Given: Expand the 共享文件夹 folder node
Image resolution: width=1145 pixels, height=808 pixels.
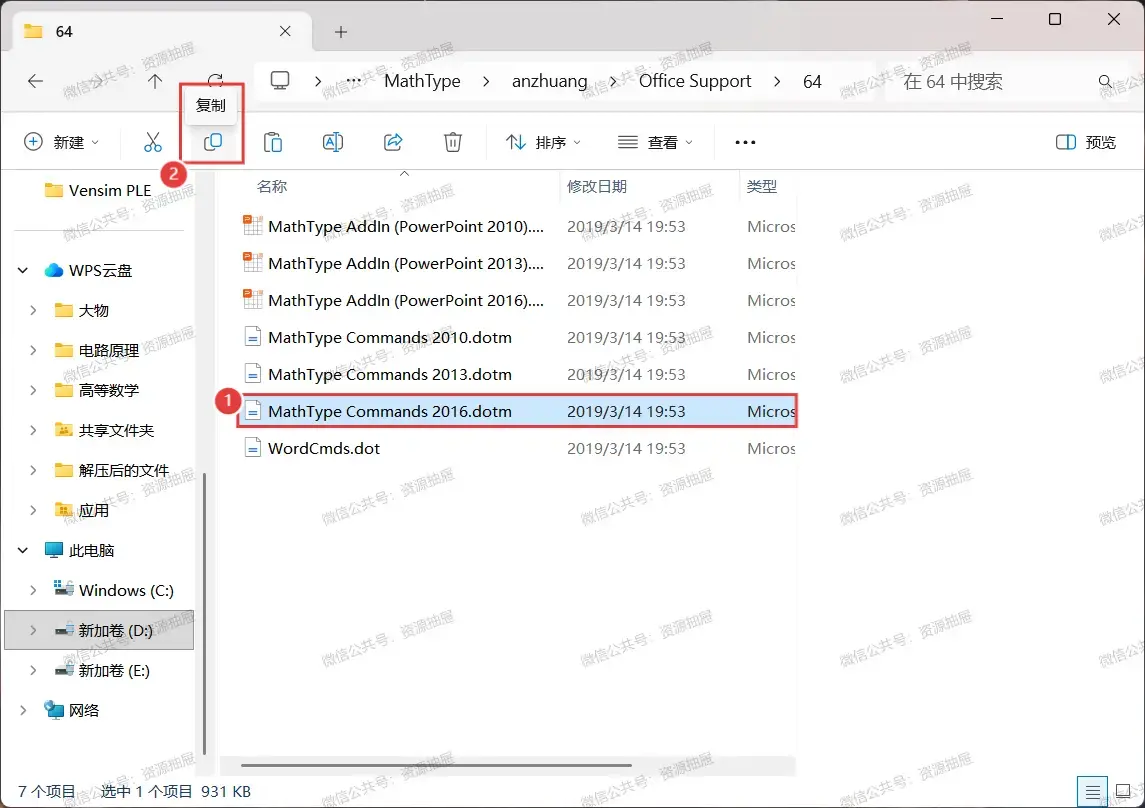Looking at the screenshot, I should tap(33, 430).
